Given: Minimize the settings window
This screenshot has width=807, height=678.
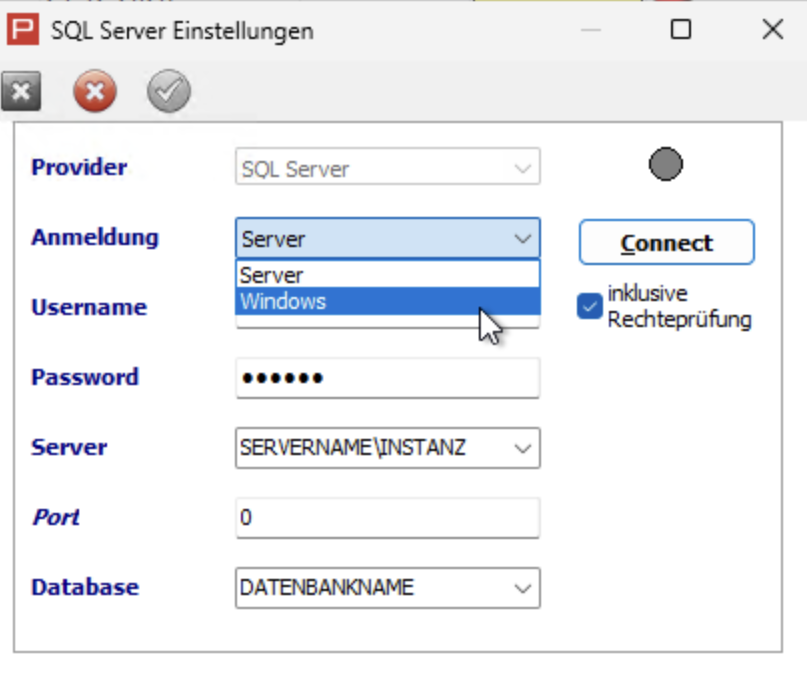Looking at the screenshot, I should [590, 30].
